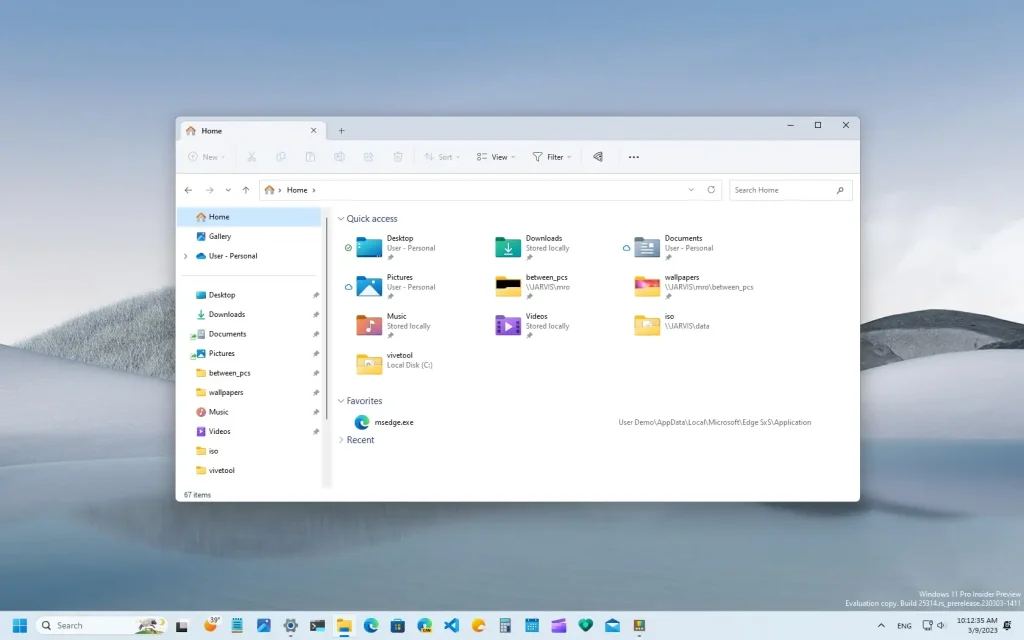Select Home in the navigation pane
This screenshot has height=640, width=1024.
point(249,217)
